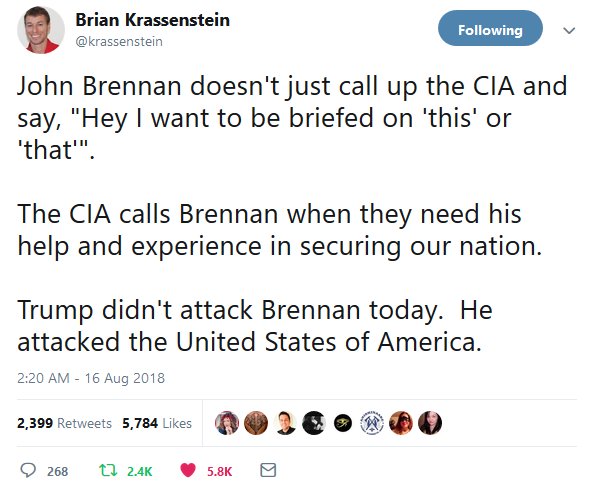This screenshot has width=591, height=488.
Task: Open the man in suit liker avatar
Action: (285, 423)
